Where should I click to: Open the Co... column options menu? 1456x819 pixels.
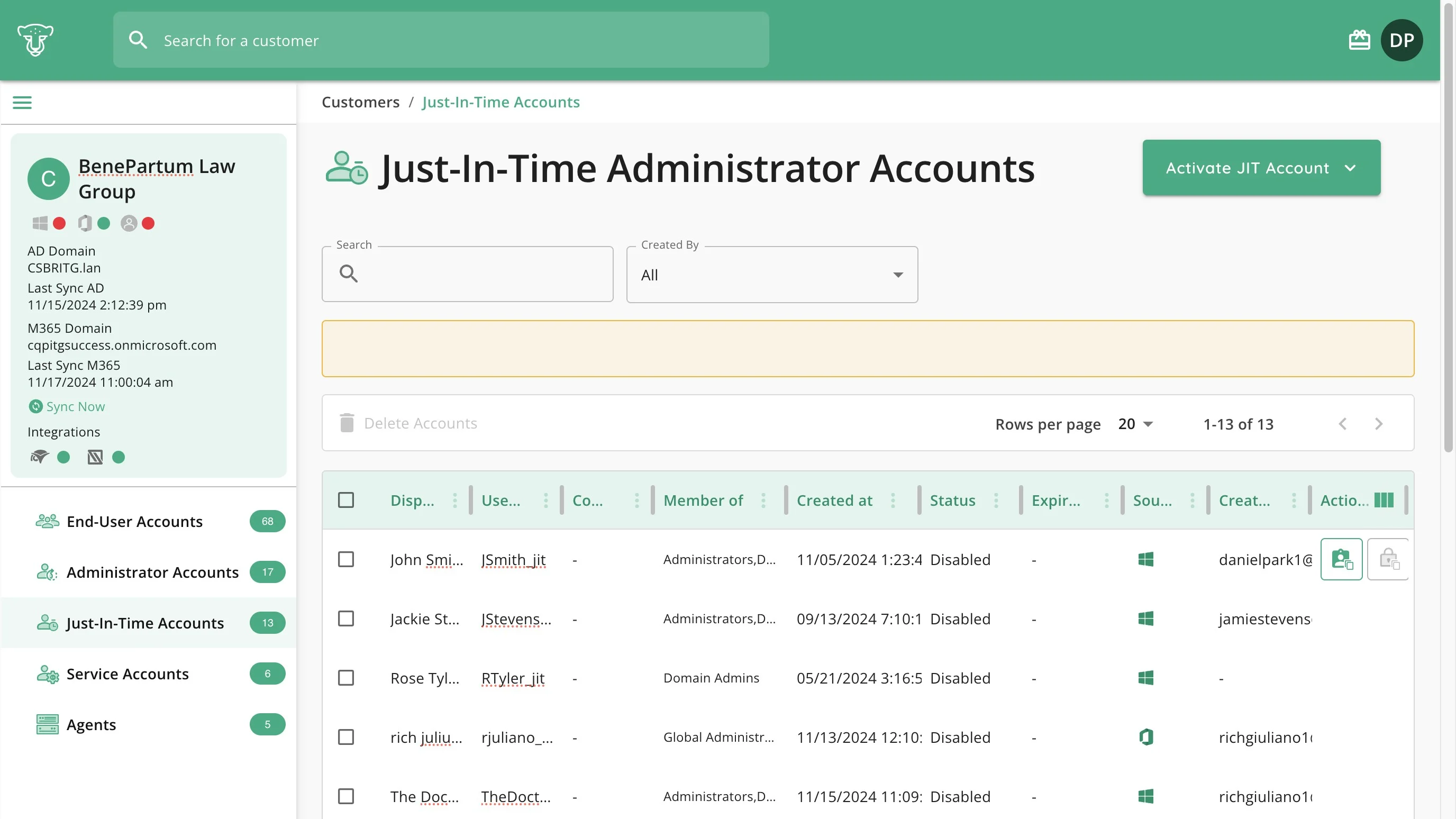637,500
